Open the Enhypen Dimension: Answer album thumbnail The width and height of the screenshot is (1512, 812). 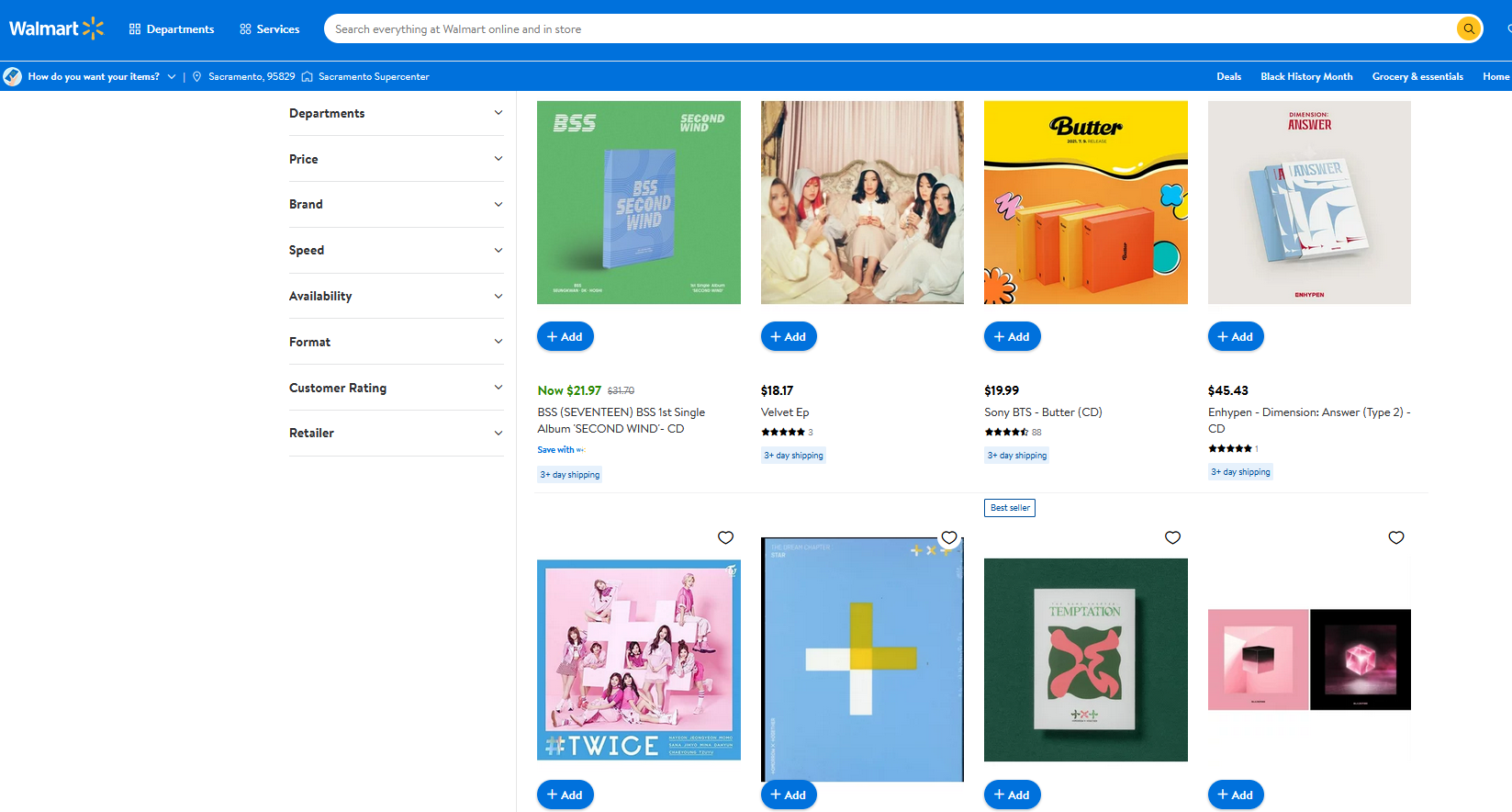[1309, 202]
